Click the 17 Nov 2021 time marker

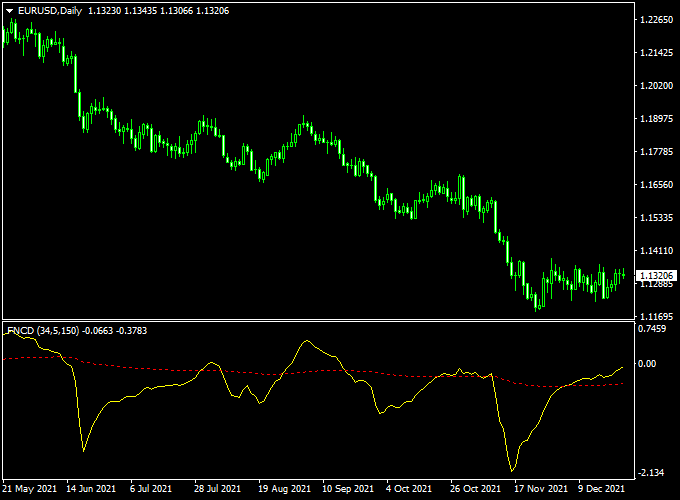(x=536, y=489)
